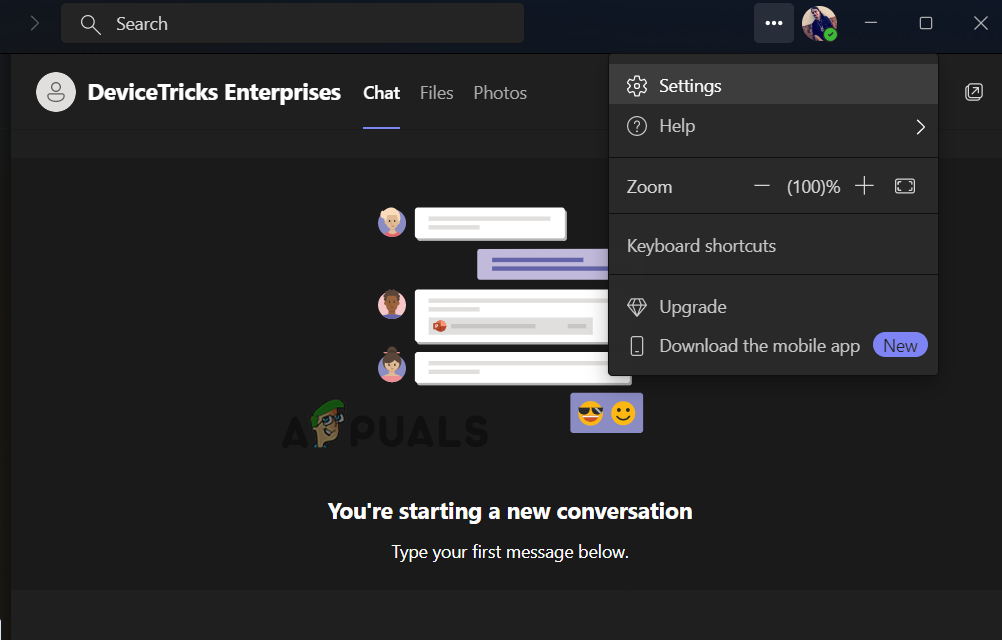This screenshot has height=640, width=1002.
Task: Stay on the Chat tab
Action: (381, 93)
